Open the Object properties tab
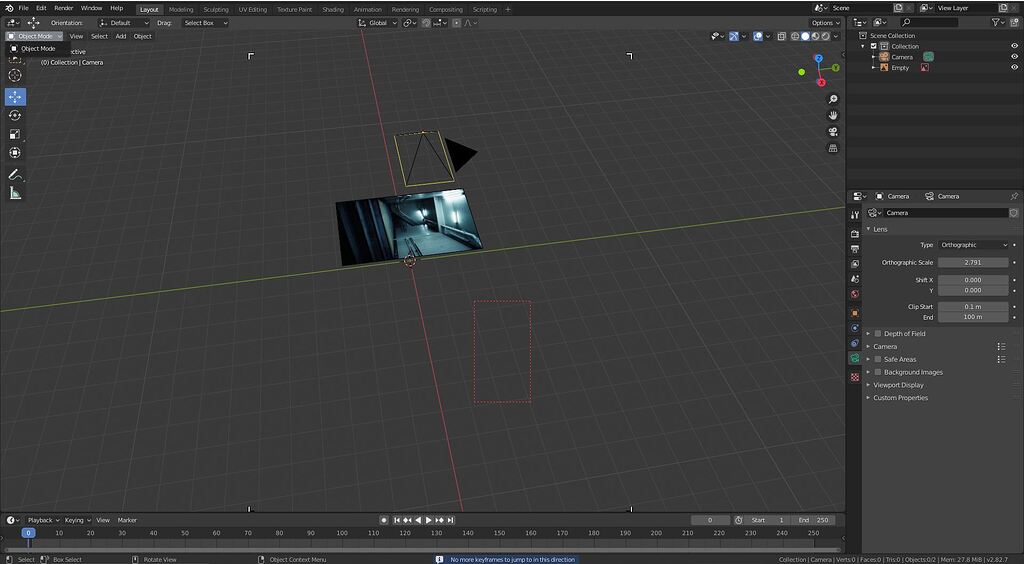This screenshot has width=1024, height=564. click(855, 313)
